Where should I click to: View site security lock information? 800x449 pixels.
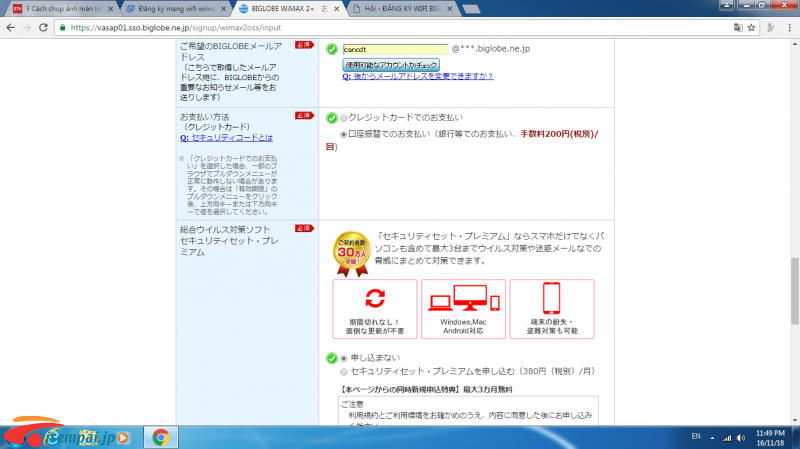pyautogui.click(x=63, y=28)
